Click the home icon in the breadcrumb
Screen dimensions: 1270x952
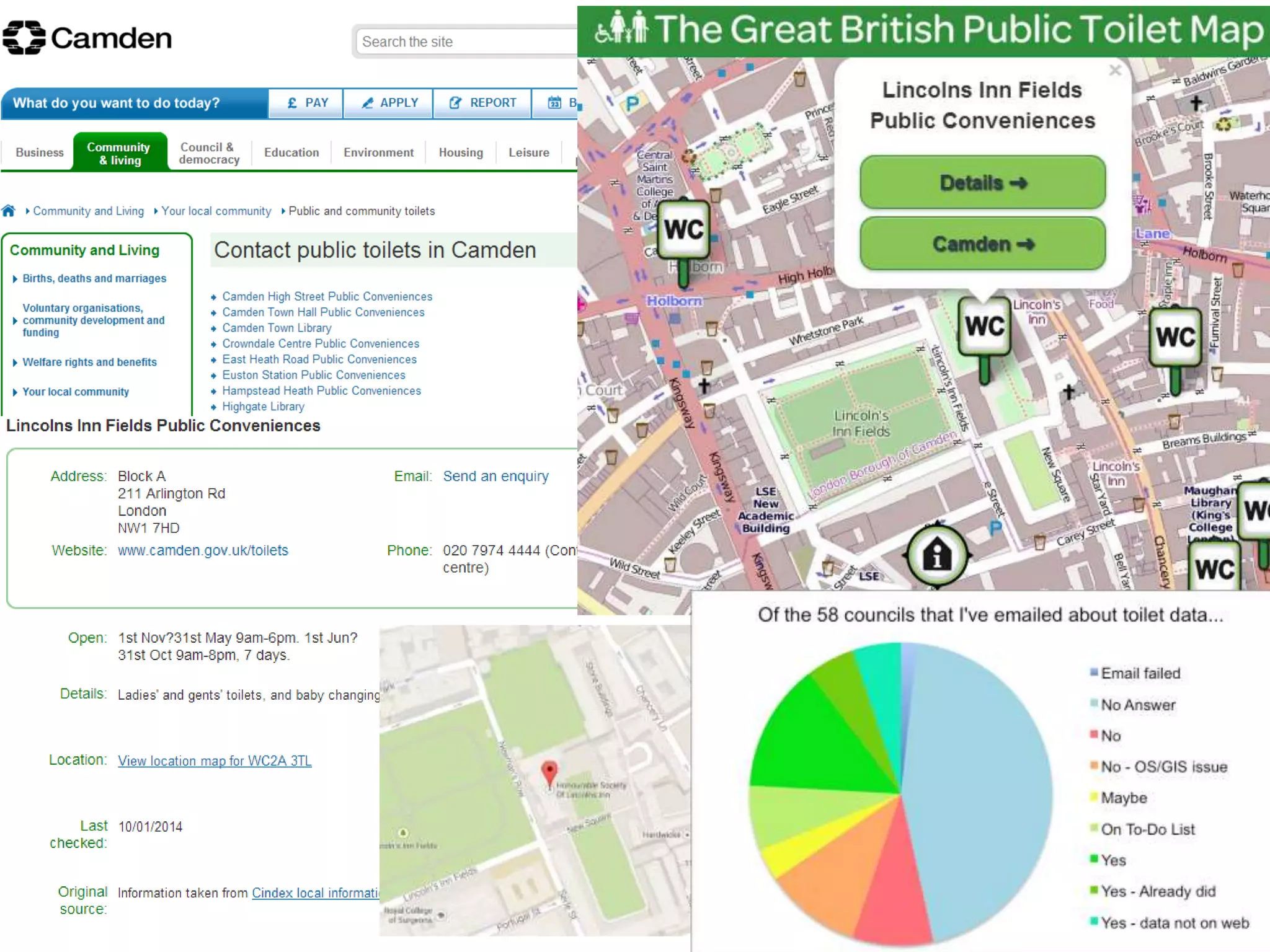point(9,211)
